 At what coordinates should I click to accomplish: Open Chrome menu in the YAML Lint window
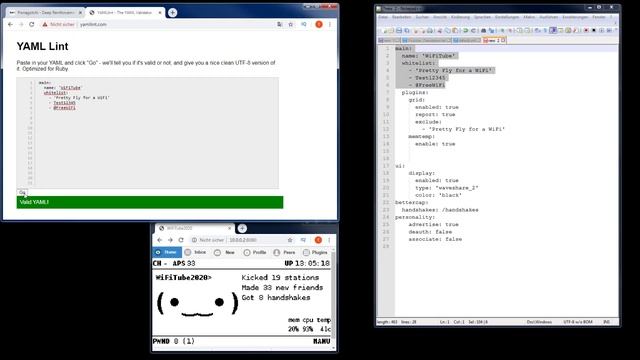pos(330,24)
